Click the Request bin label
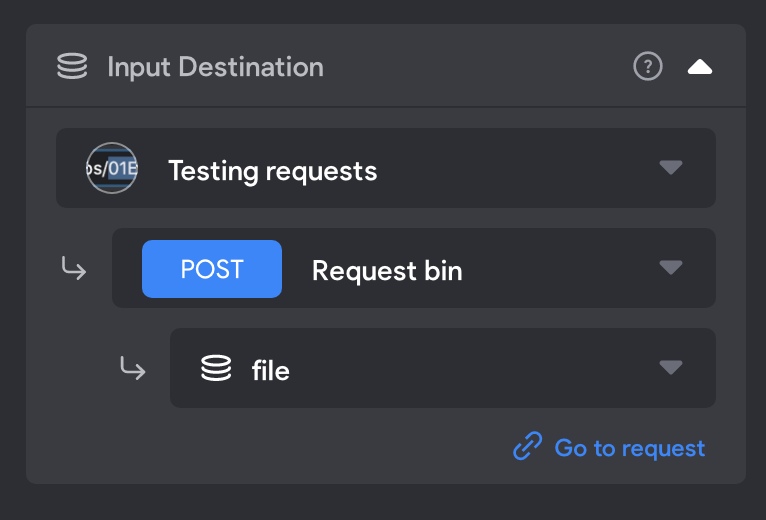Image resolution: width=766 pixels, height=520 pixels. tap(387, 270)
